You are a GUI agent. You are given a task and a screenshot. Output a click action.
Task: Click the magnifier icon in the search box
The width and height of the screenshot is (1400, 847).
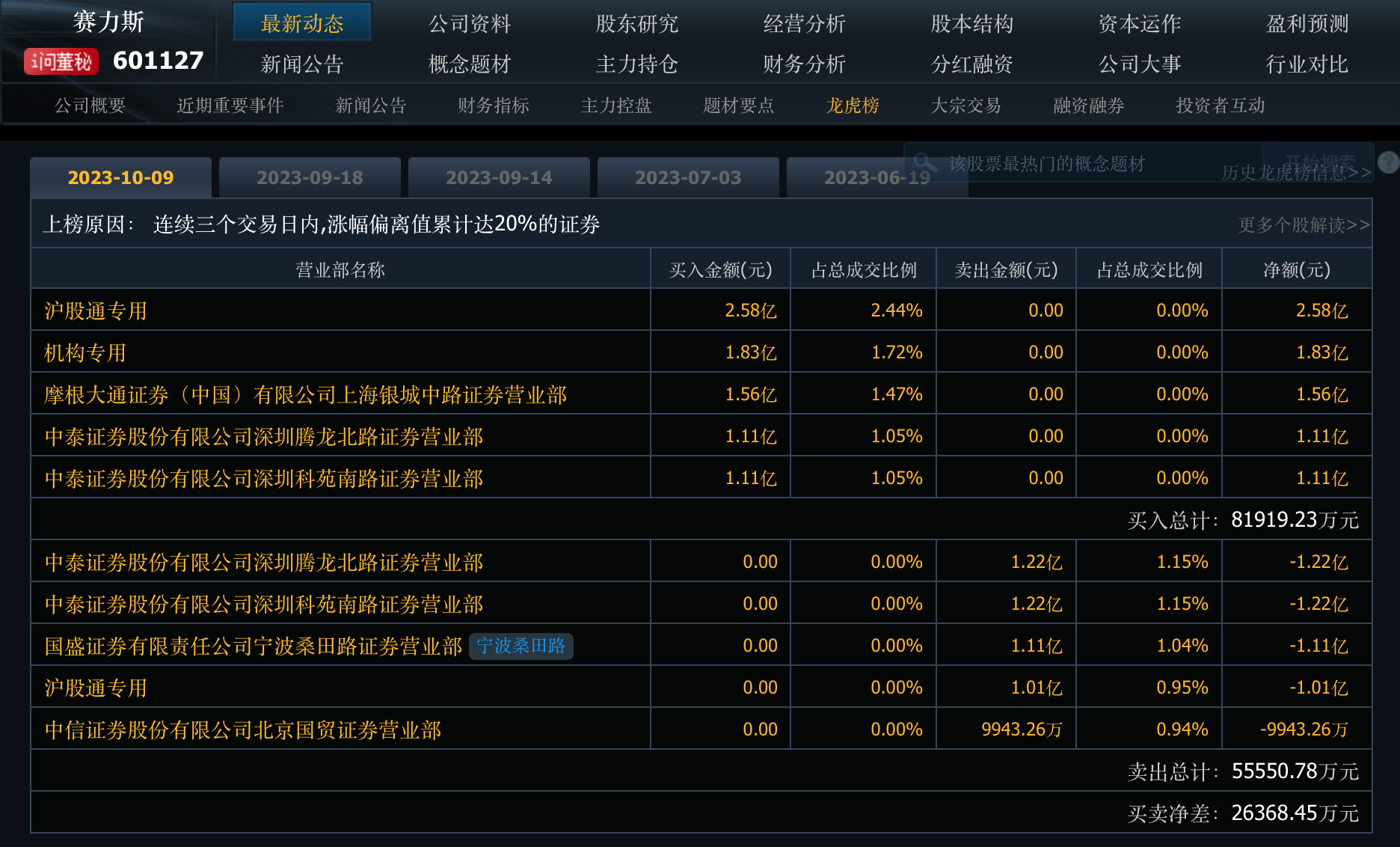924,162
